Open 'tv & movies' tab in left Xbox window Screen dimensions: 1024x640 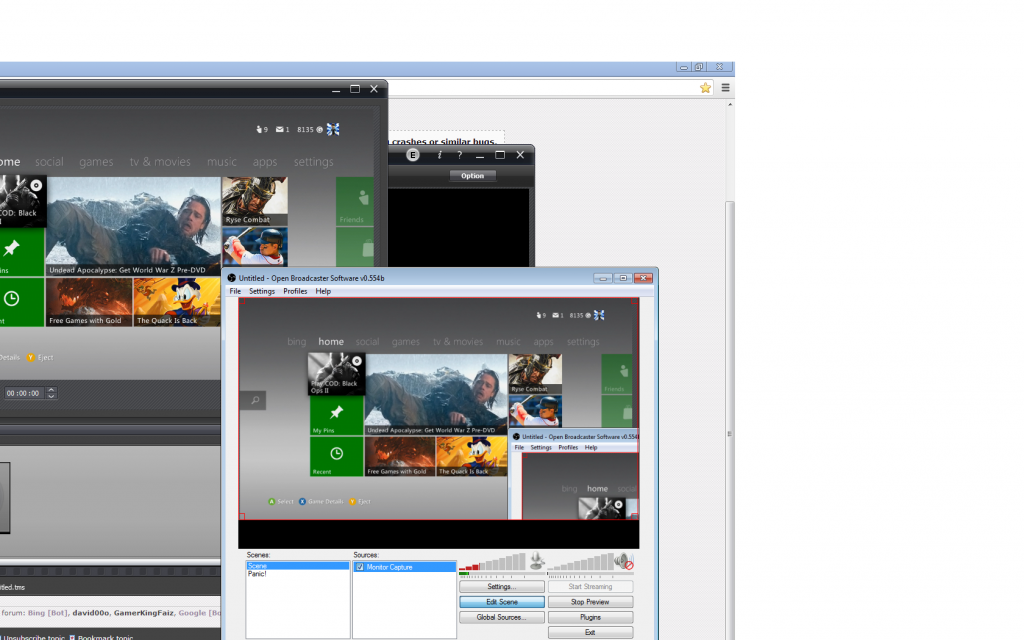click(160, 161)
